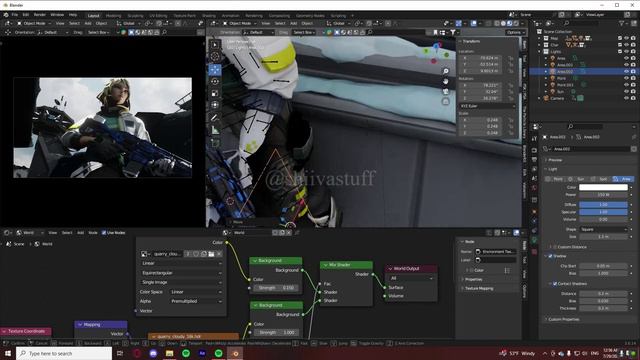Viewport: 640px width, 360px height.
Task: Choose the Measure tool
Action: pos(215,131)
